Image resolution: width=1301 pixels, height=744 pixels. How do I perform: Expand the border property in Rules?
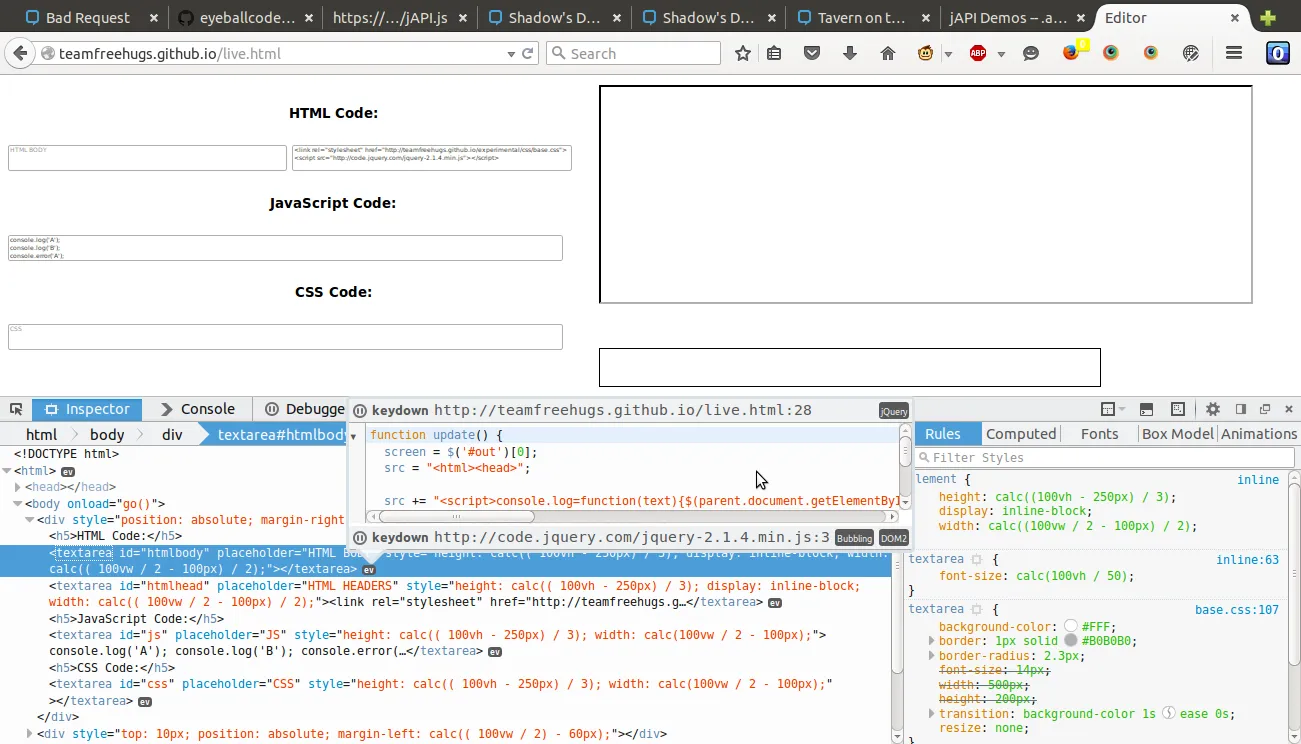(932, 641)
